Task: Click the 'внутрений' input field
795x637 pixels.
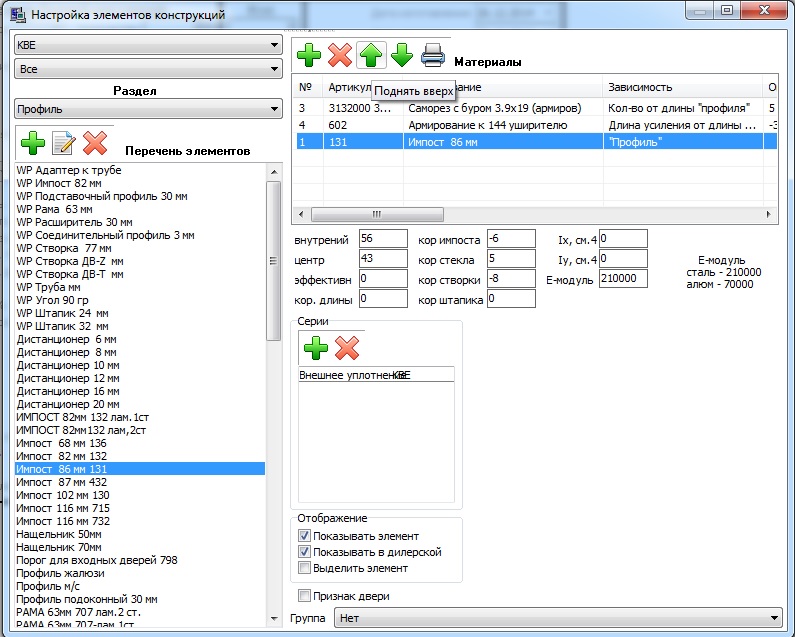Action: coord(383,238)
